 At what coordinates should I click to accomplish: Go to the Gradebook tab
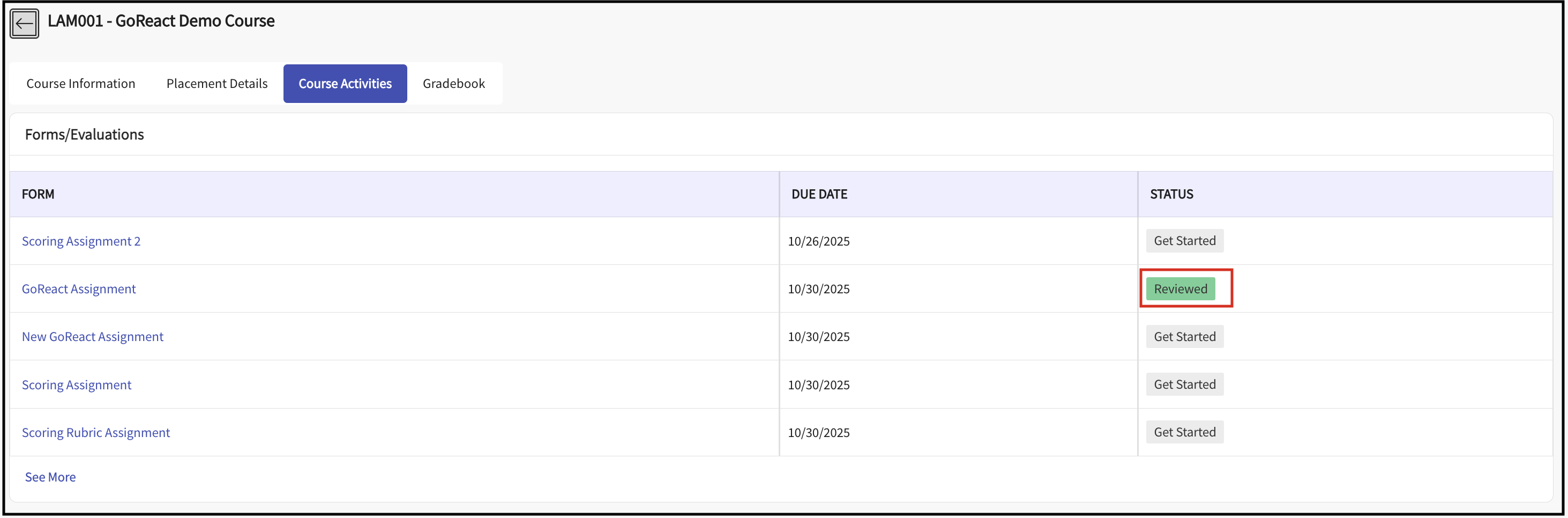pyautogui.click(x=453, y=84)
